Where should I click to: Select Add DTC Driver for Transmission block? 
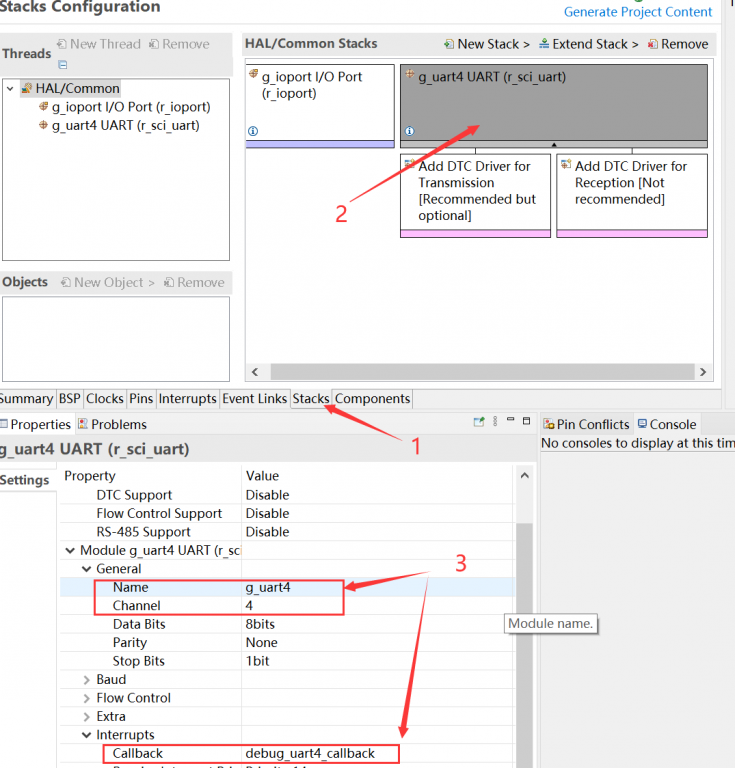click(x=475, y=191)
